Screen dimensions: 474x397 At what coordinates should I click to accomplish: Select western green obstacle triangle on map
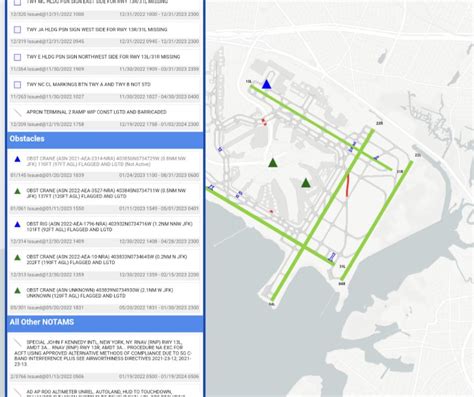273,163
